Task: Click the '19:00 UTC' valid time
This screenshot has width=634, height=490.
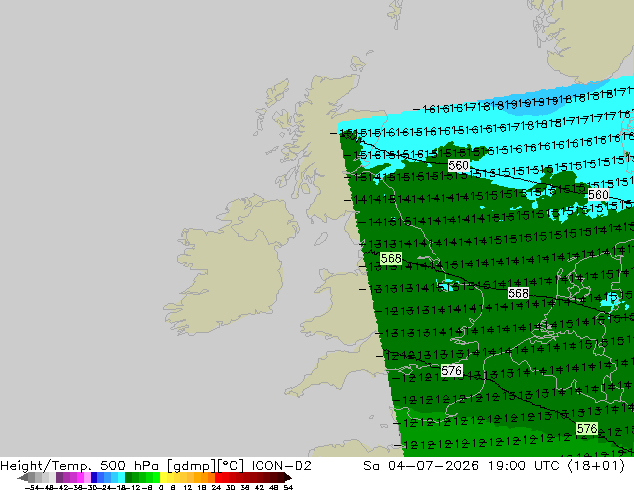Action: pyautogui.click(x=523, y=466)
